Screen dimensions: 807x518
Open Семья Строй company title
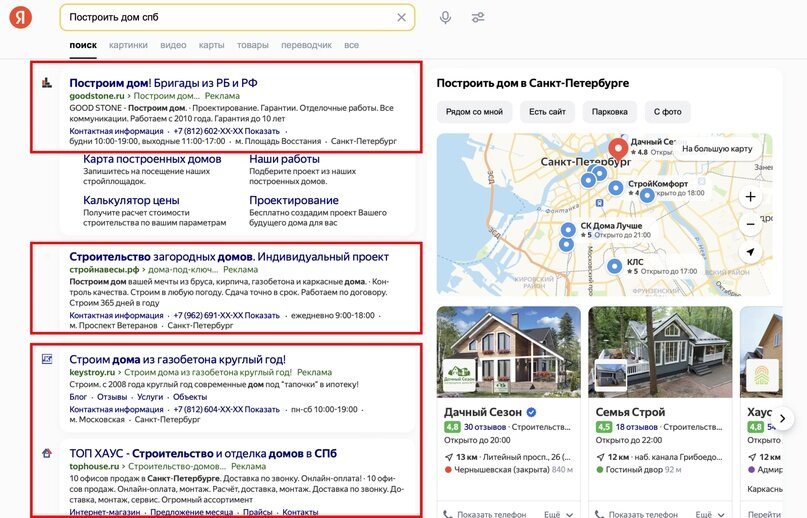coord(630,412)
